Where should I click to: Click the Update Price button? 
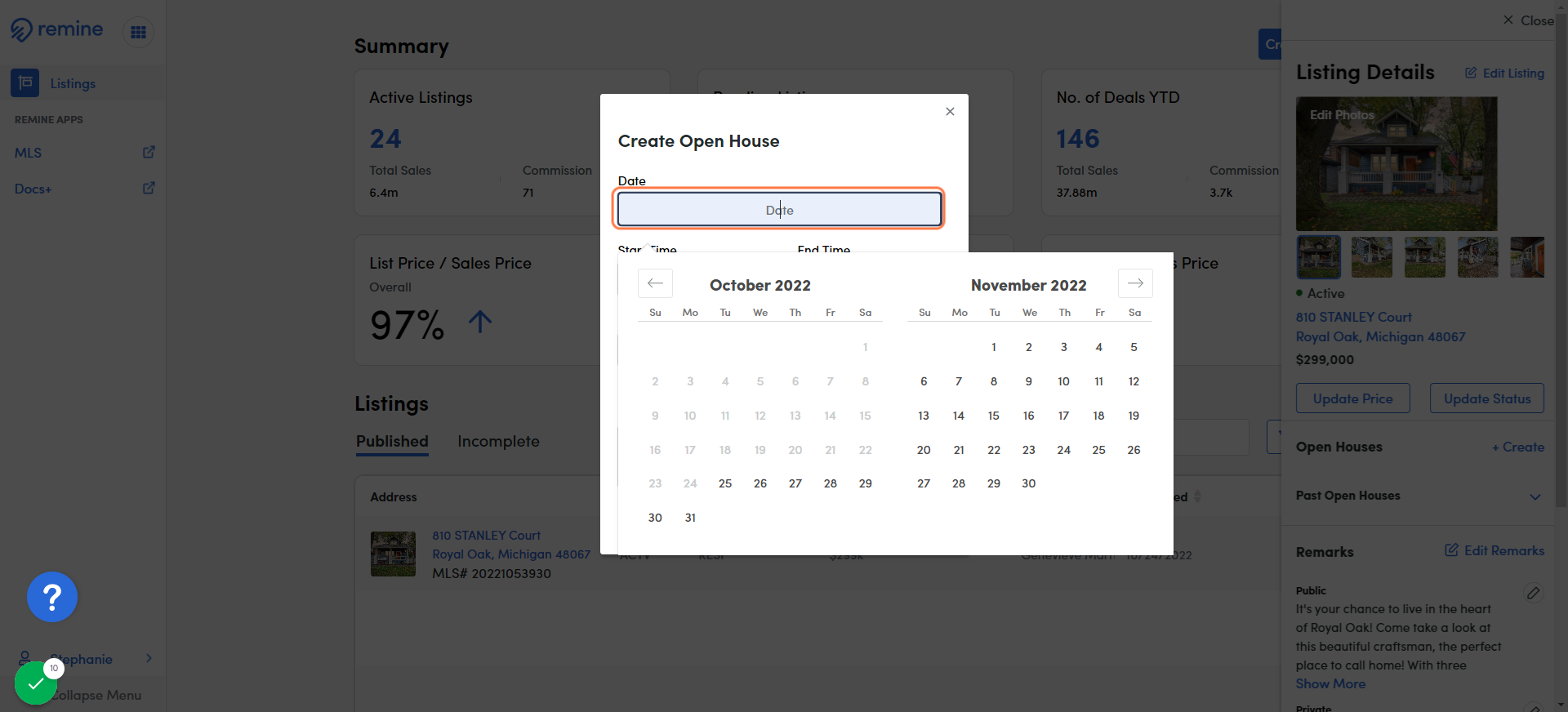tap(1352, 398)
